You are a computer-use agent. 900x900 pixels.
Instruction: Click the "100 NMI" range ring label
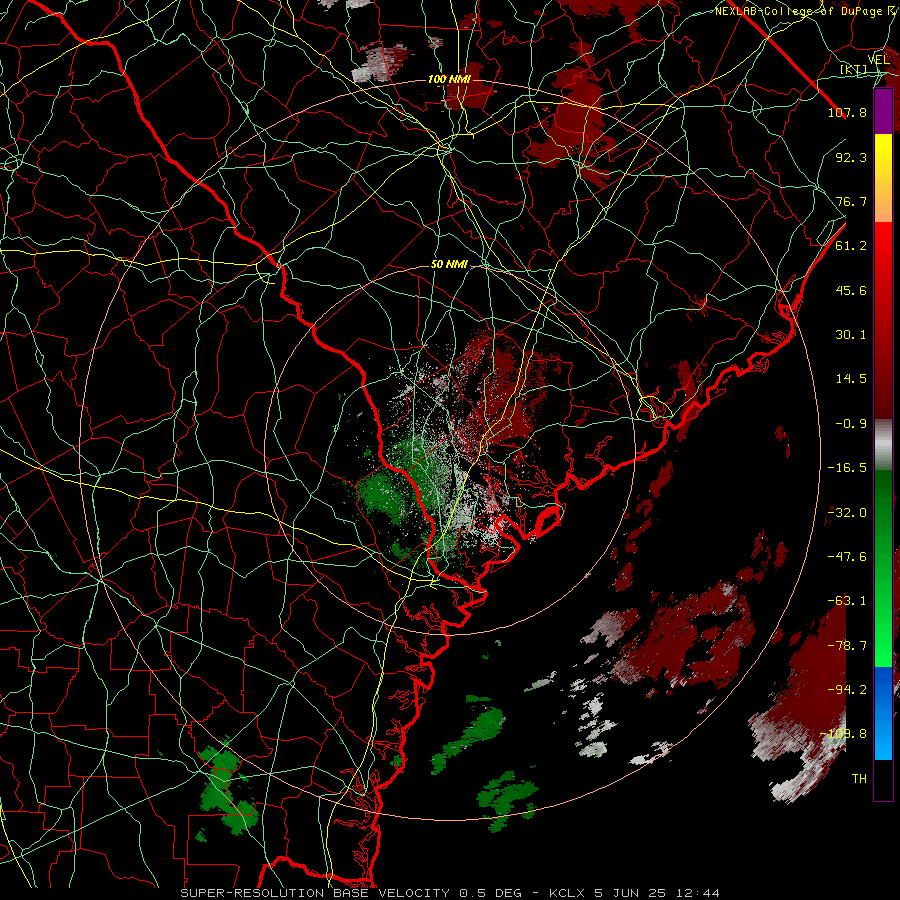(x=449, y=79)
